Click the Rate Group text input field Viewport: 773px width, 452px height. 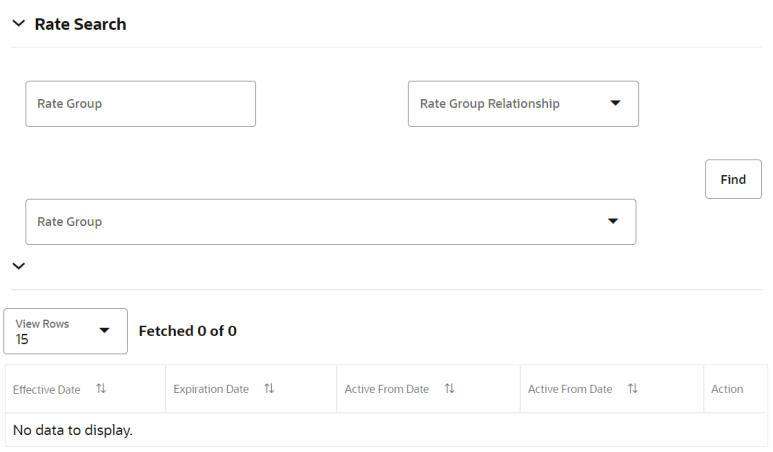(141, 104)
